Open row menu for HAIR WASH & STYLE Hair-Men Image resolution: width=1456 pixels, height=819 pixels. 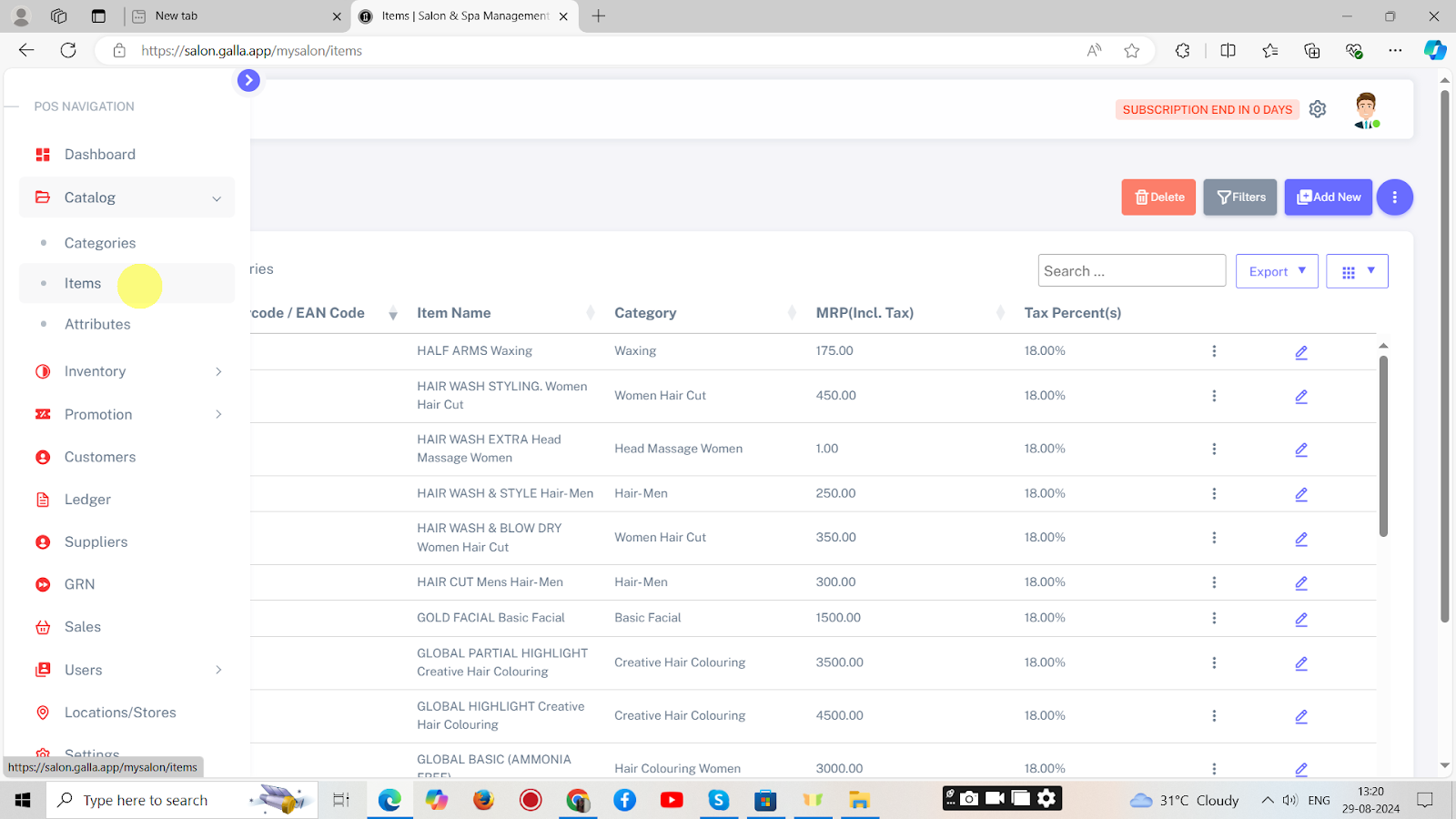click(1214, 493)
